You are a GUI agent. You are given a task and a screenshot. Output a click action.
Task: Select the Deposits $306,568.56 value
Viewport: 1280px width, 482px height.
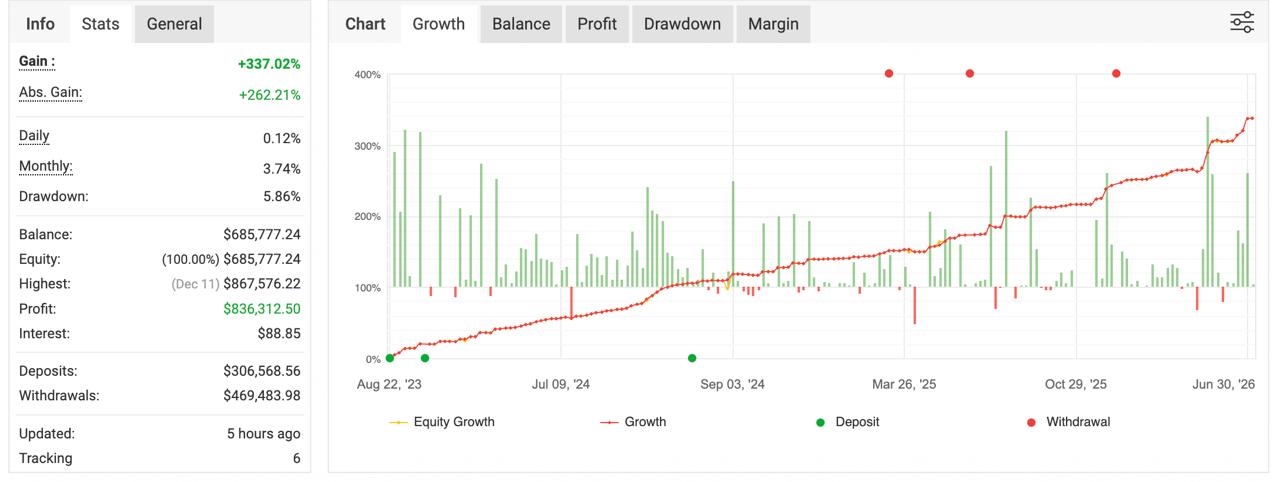(x=262, y=371)
